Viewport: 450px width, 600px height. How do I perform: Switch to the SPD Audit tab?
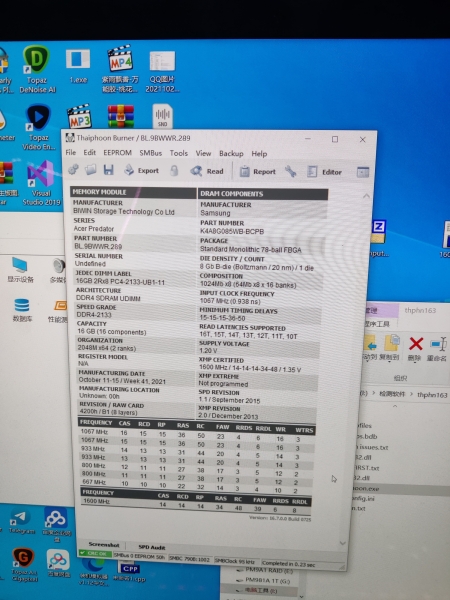[x=152, y=547]
